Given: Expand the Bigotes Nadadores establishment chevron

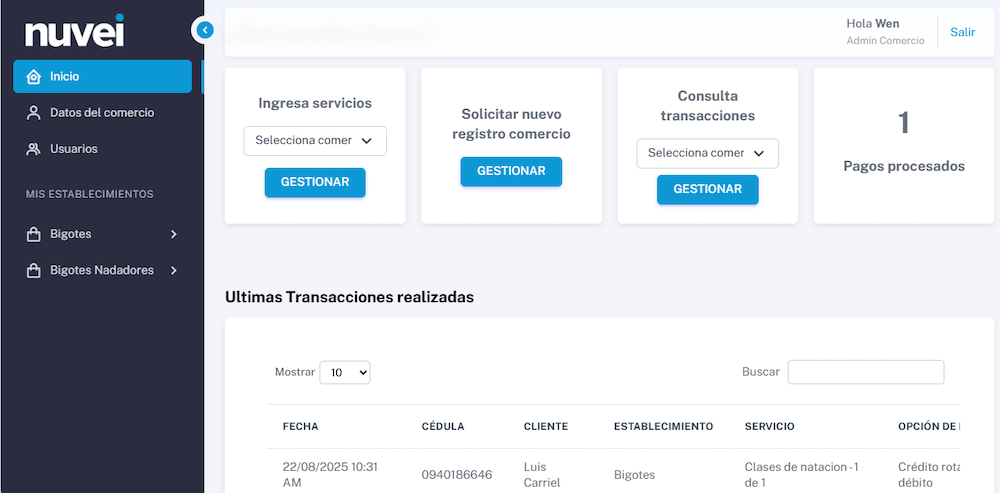Looking at the screenshot, I should [173, 271].
